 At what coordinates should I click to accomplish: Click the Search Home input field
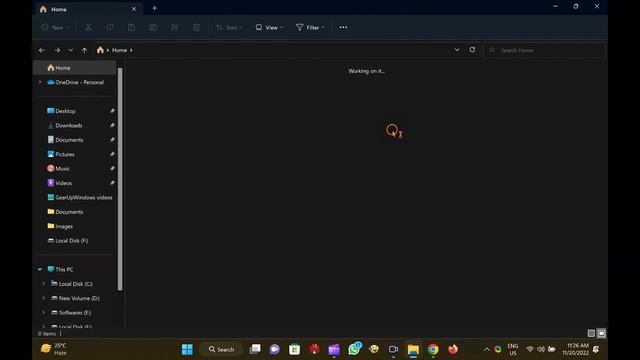(x=544, y=50)
